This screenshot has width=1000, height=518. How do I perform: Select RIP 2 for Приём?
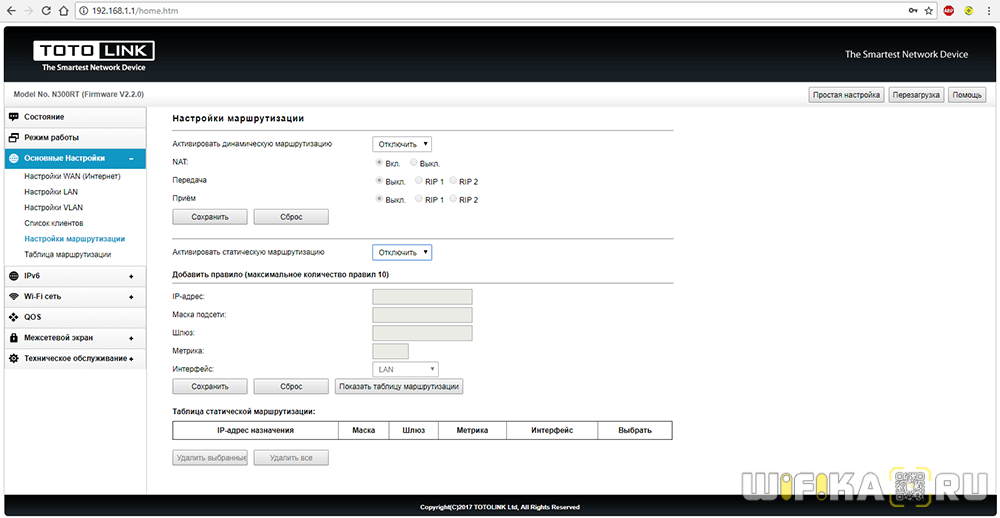(x=453, y=199)
